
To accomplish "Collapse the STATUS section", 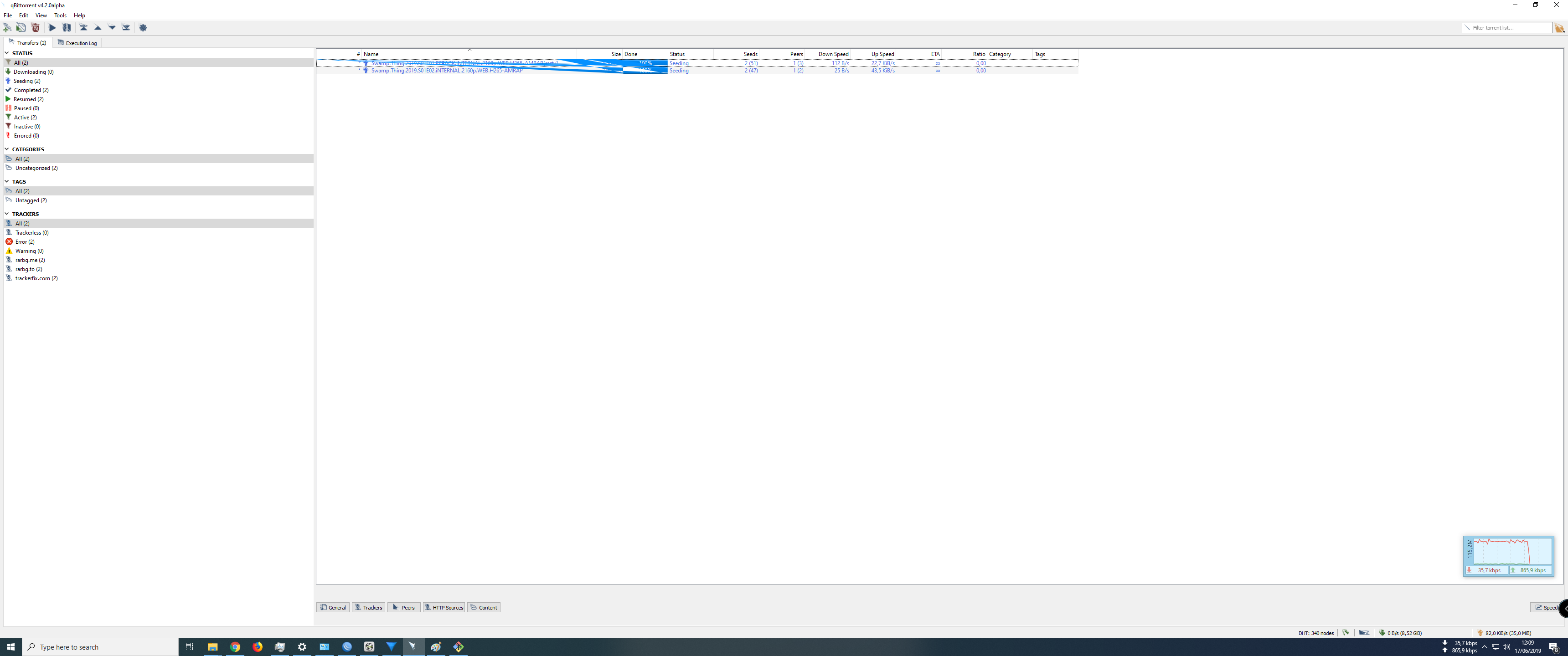I will coord(7,53).
